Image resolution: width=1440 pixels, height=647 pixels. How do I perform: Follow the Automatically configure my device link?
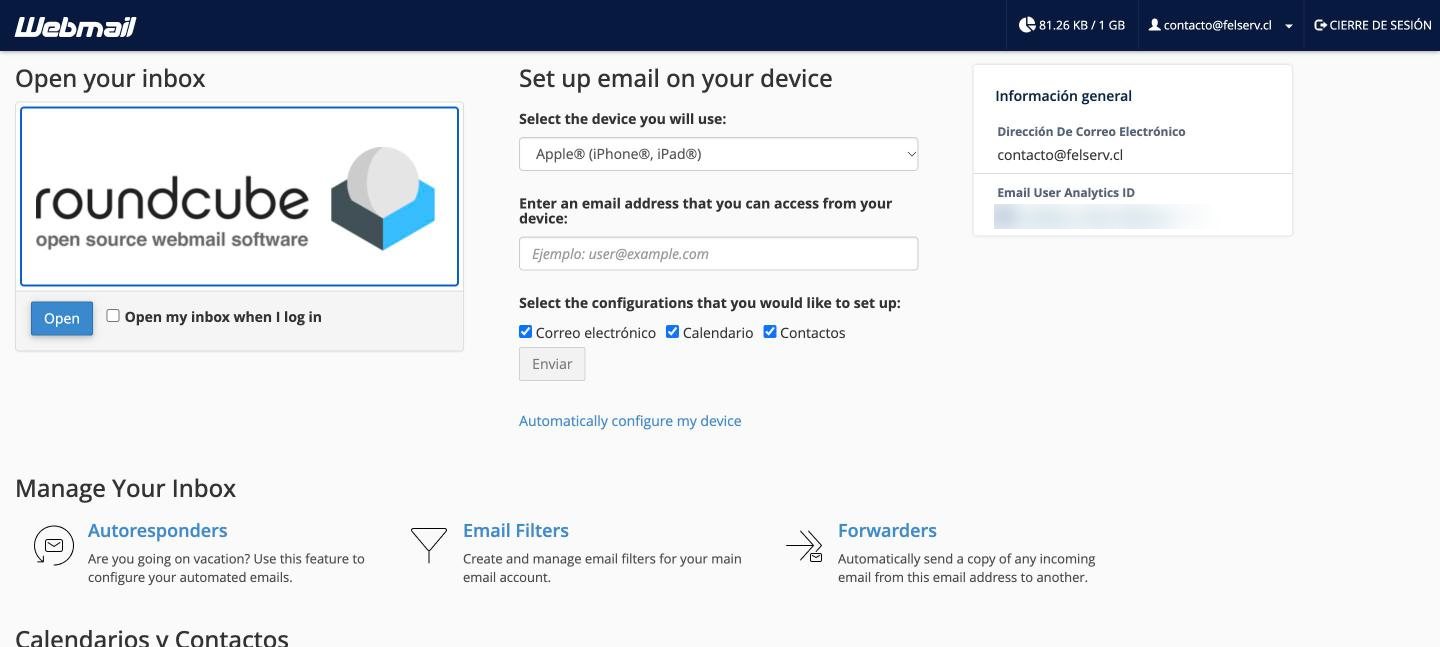click(630, 421)
